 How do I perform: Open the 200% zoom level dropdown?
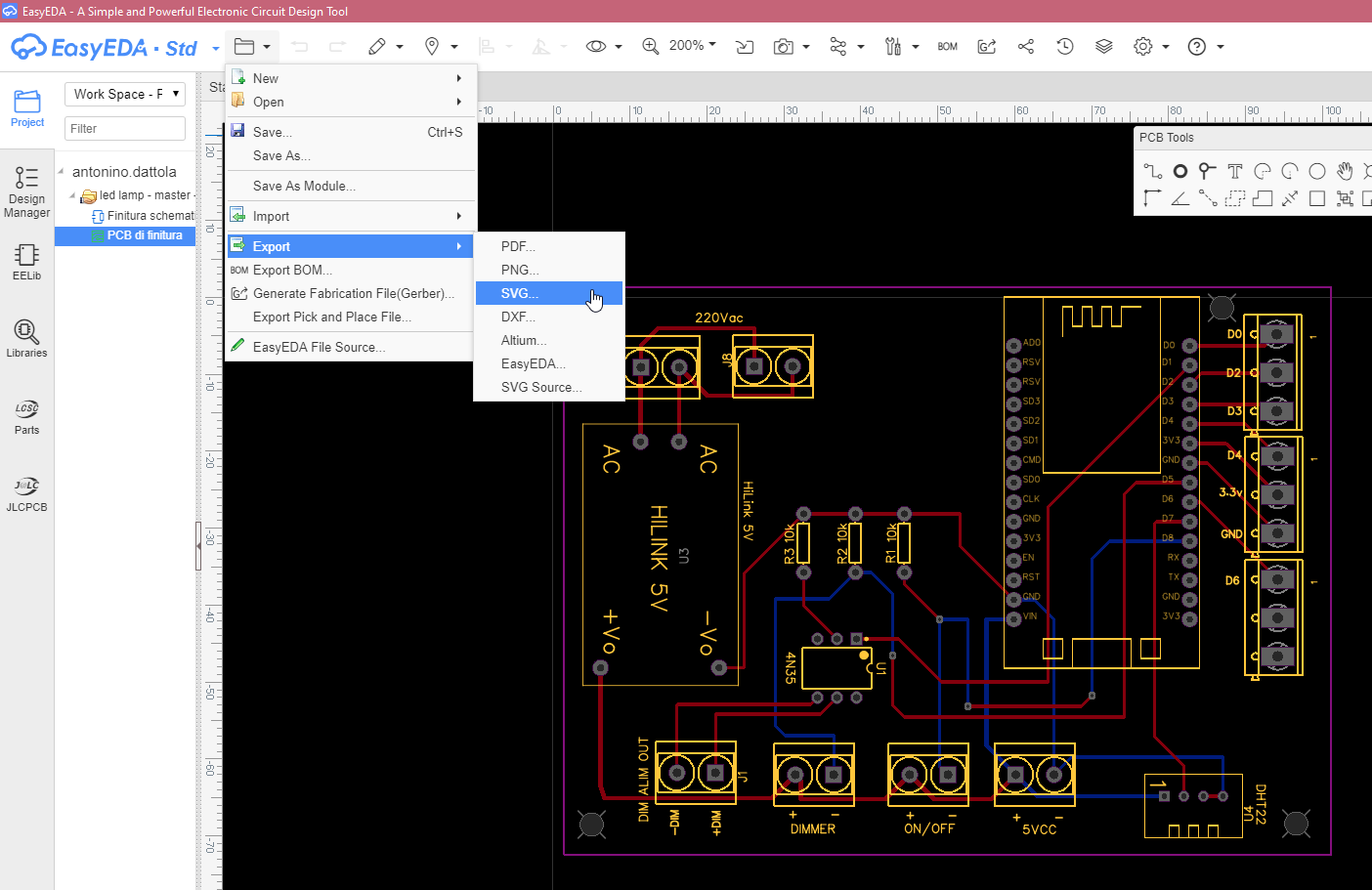pos(693,45)
